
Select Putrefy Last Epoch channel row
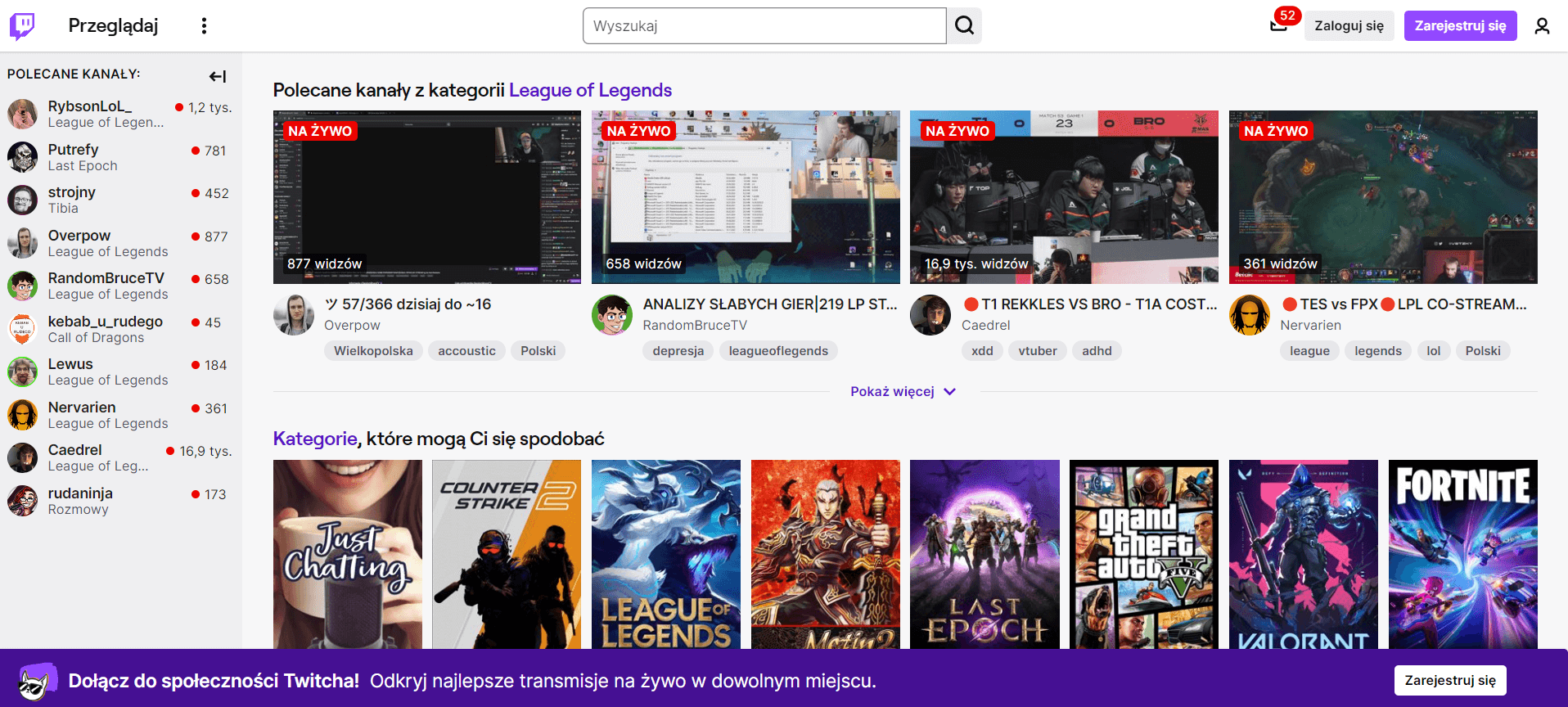120,157
